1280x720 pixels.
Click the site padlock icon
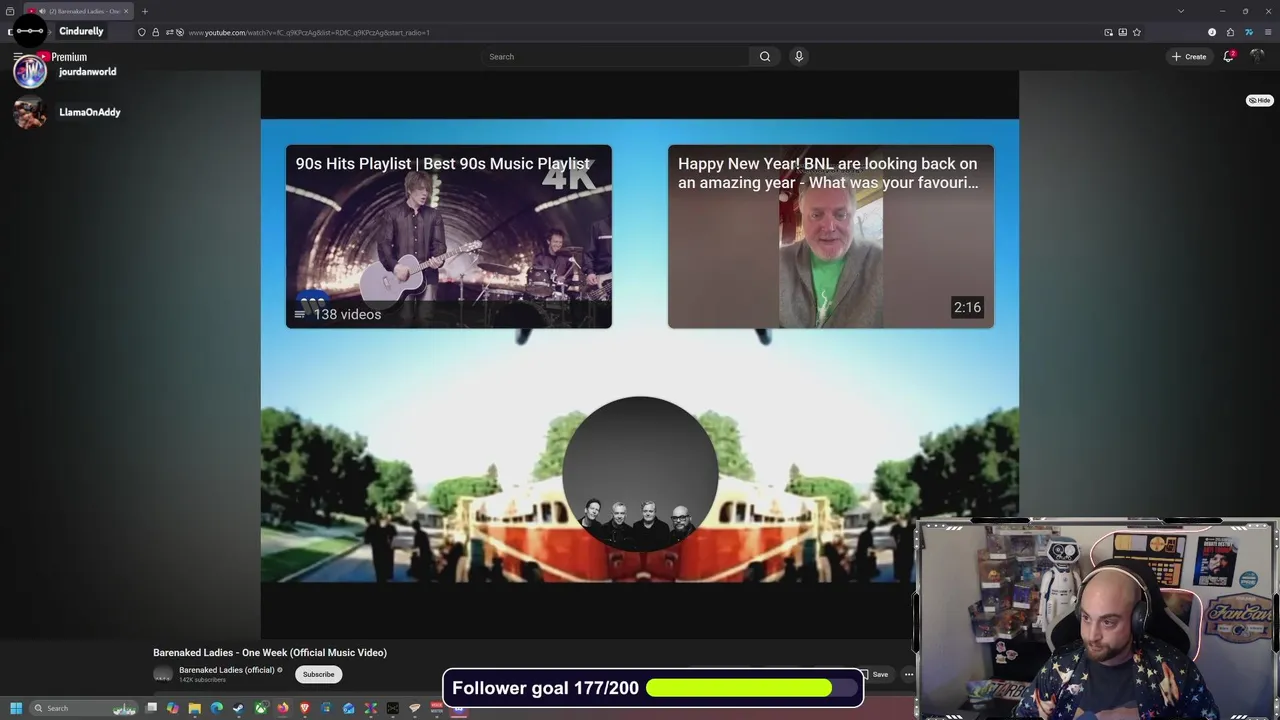coord(155,32)
